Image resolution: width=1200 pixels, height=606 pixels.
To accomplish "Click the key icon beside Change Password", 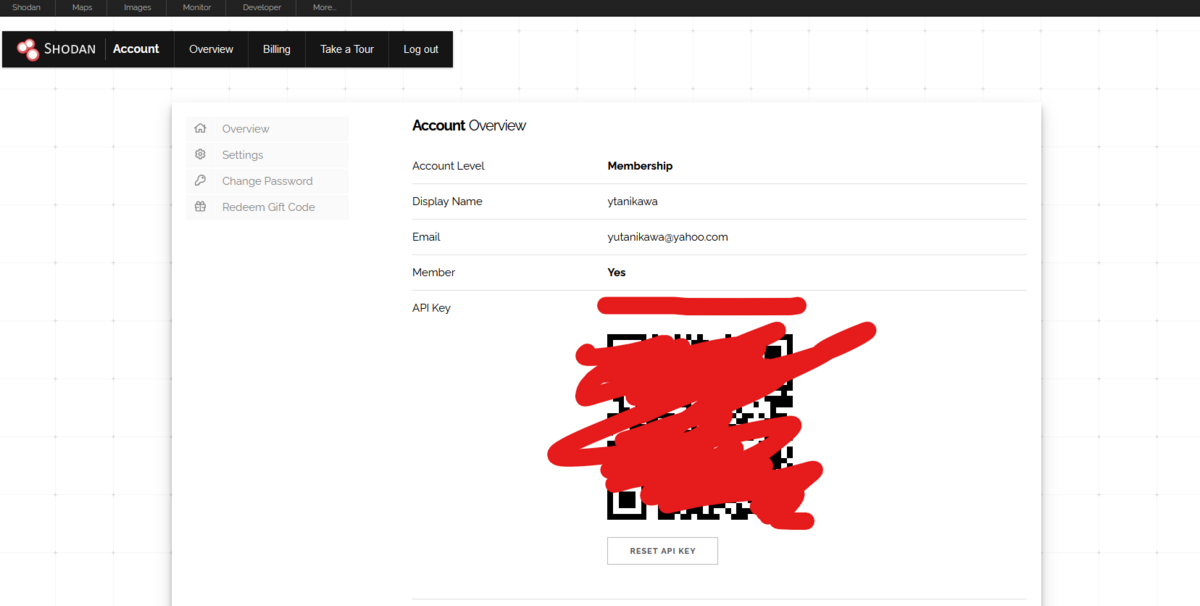I will tap(200, 181).
